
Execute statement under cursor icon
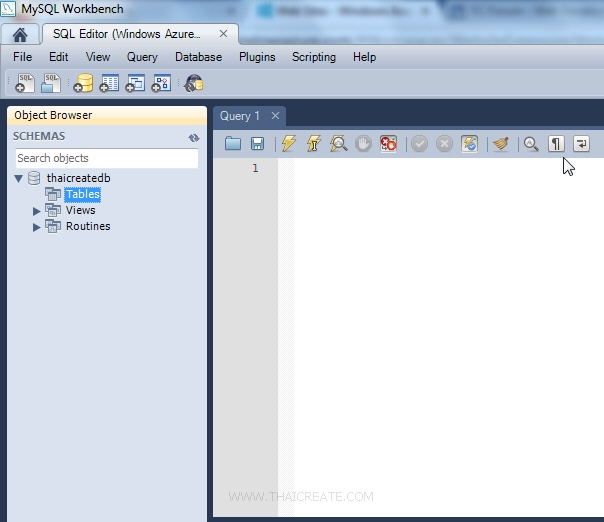[314, 144]
